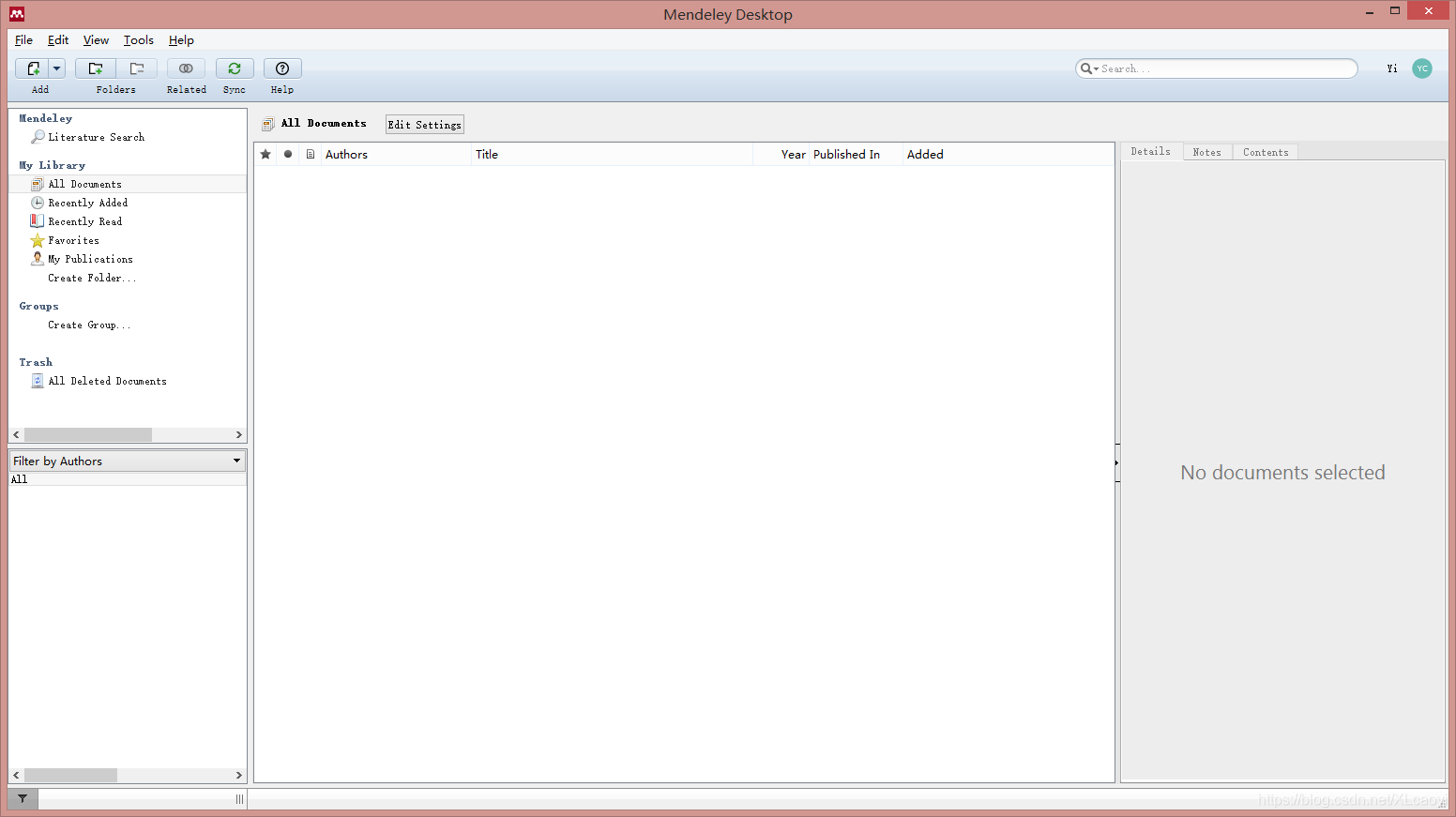Sort by read/unread dot column header

pos(288,154)
